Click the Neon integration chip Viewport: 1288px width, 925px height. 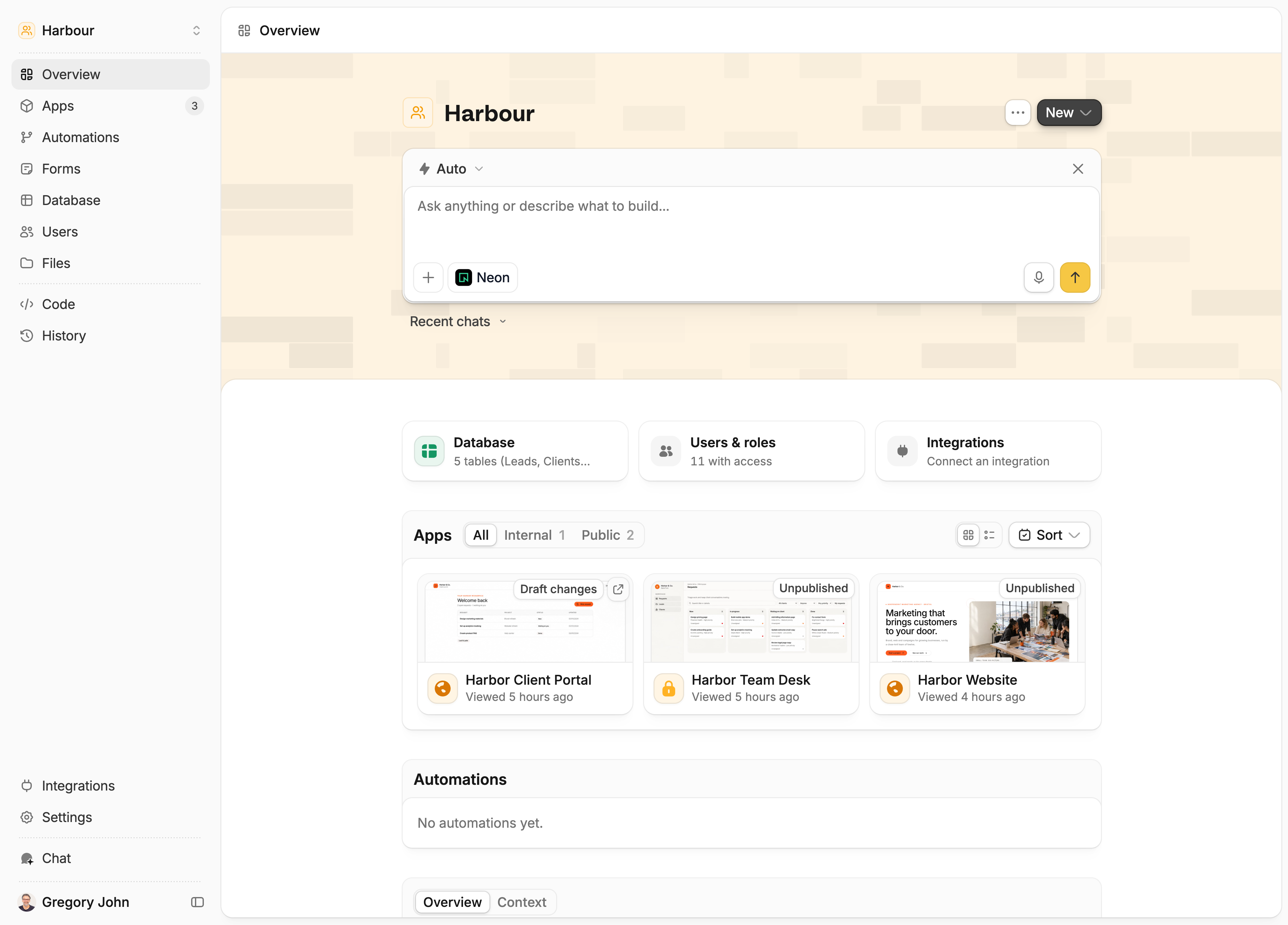point(482,277)
